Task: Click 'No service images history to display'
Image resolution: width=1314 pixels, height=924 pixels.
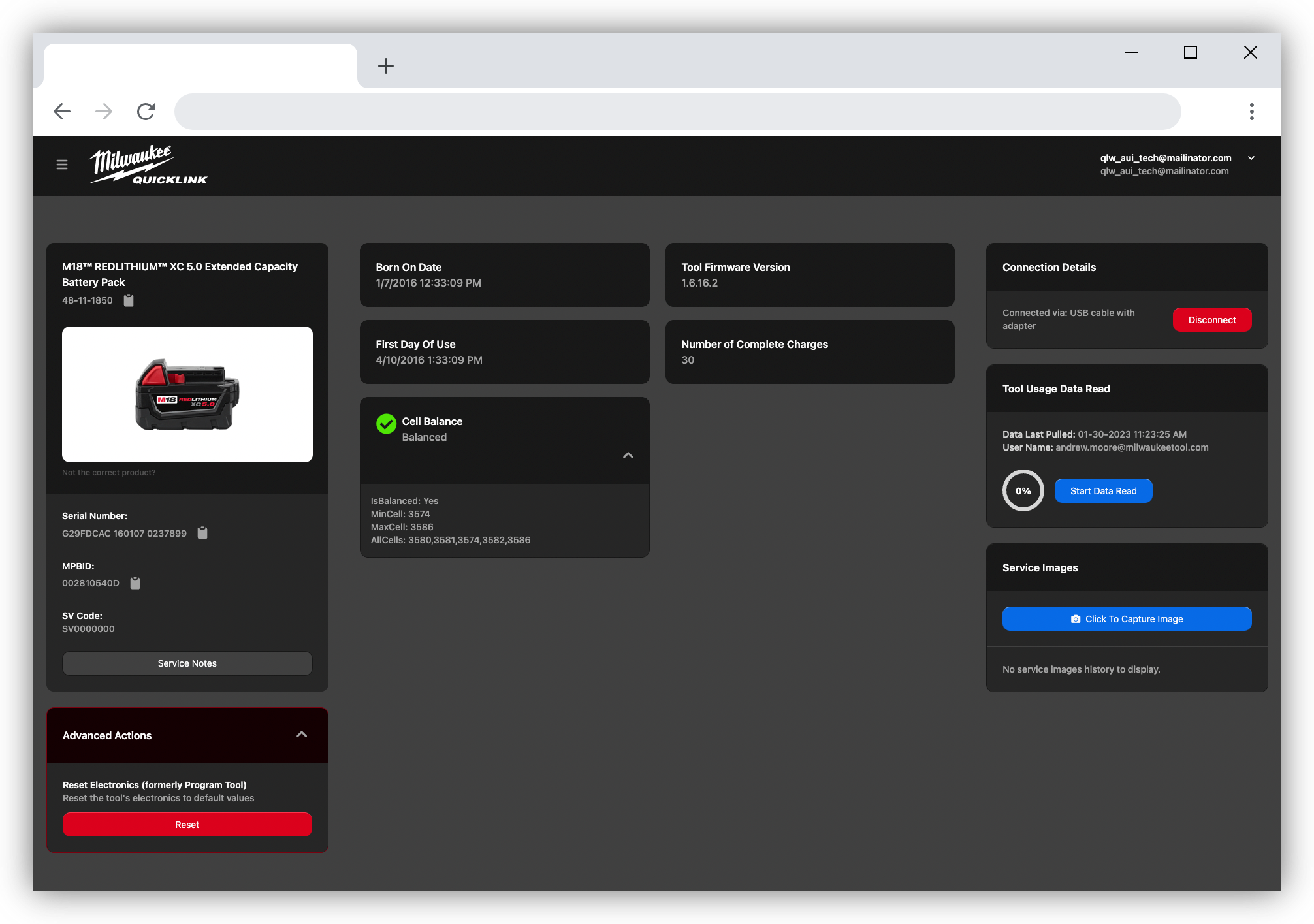Action: click(x=1082, y=669)
